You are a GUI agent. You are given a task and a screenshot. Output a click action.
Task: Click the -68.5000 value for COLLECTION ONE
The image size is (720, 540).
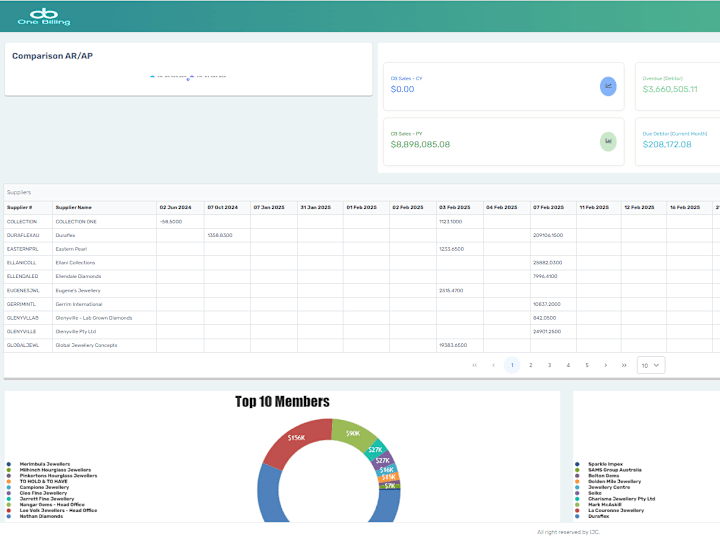coord(171,222)
